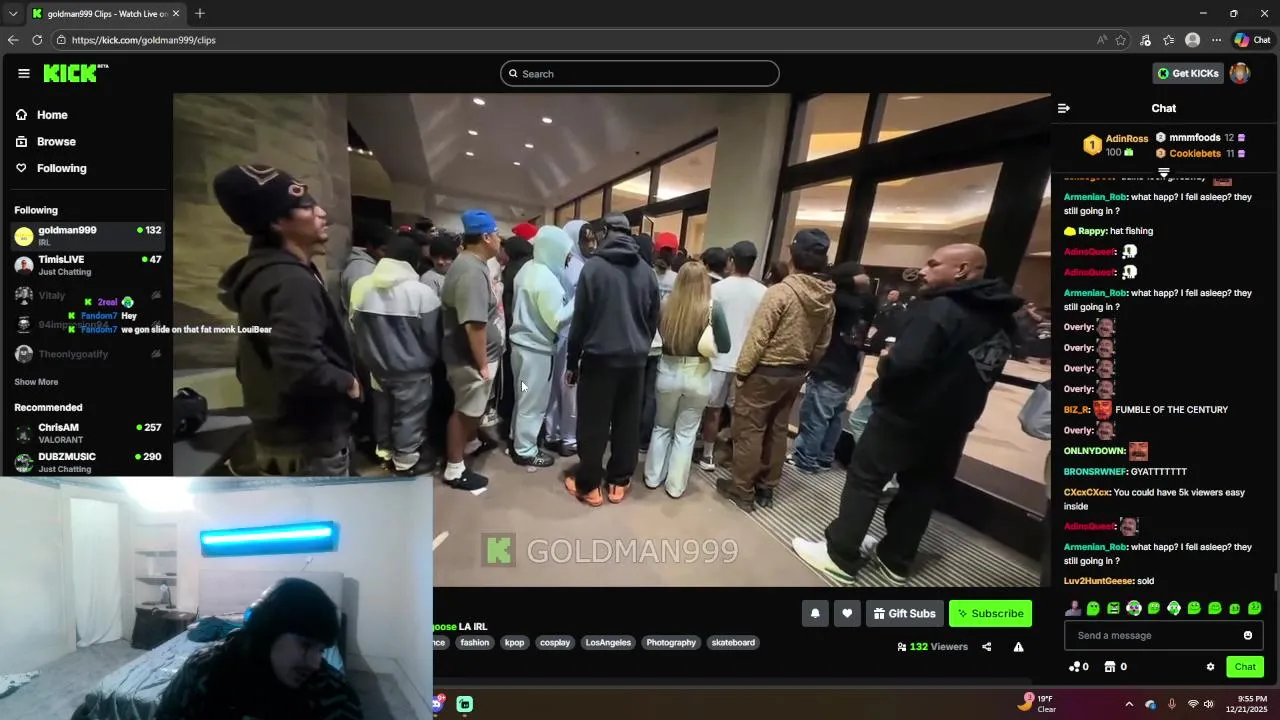Click Get KICKs button
The width and height of the screenshot is (1280, 720).
click(1188, 73)
